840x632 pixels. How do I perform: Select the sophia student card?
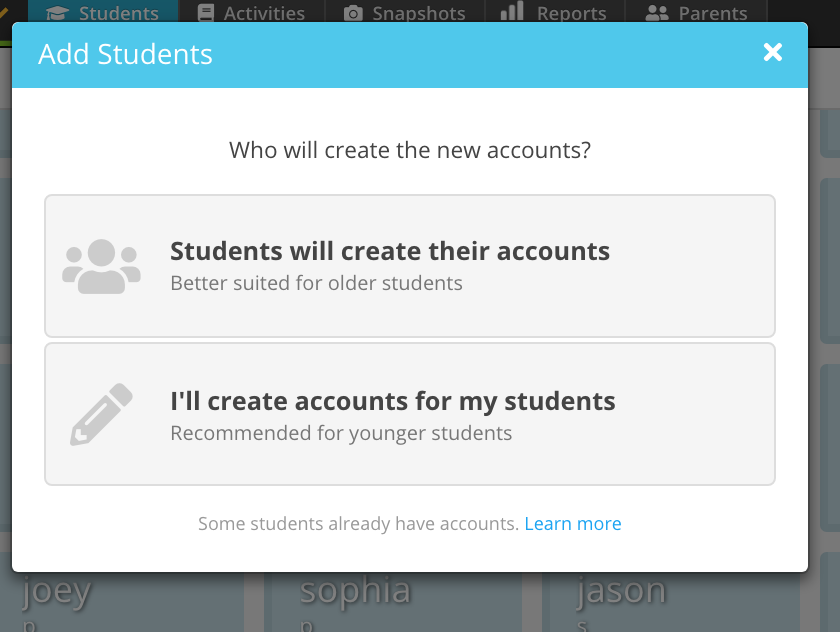point(396,602)
